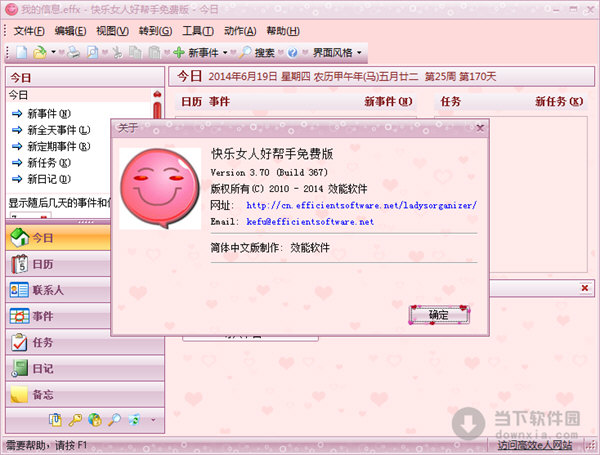
Task: Open the 视图(V) menu
Action: [112, 31]
